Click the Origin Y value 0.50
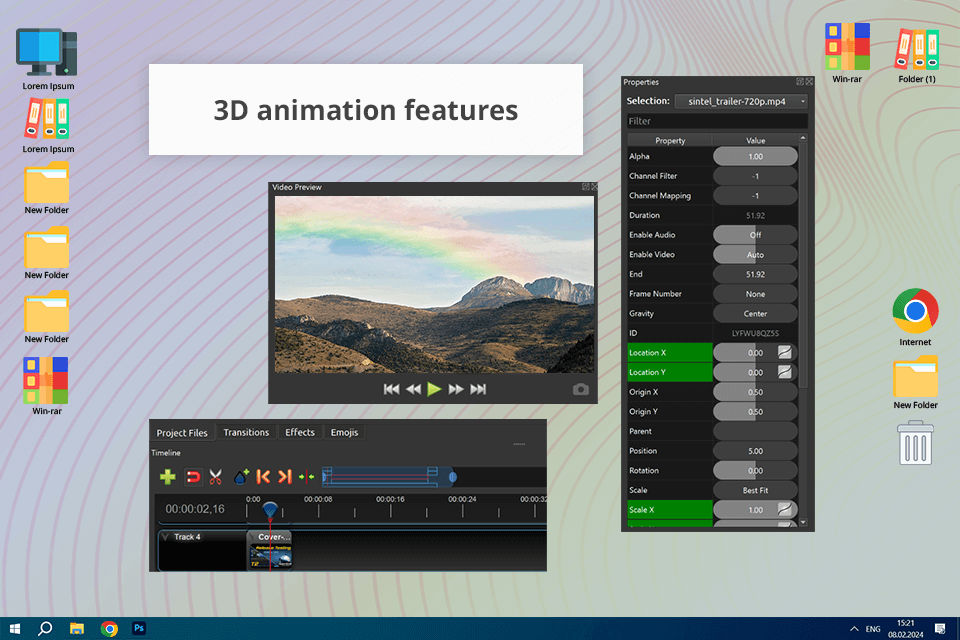 (x=755, y=411)
